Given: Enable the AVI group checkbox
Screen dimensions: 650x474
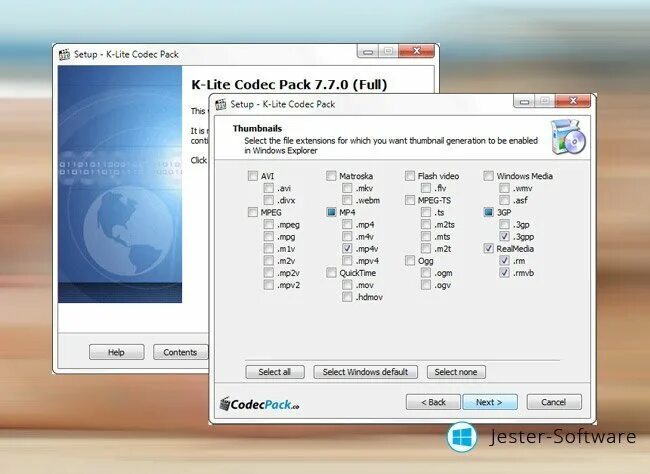Looking at the screenshot, I should click(x=252, y=176).
